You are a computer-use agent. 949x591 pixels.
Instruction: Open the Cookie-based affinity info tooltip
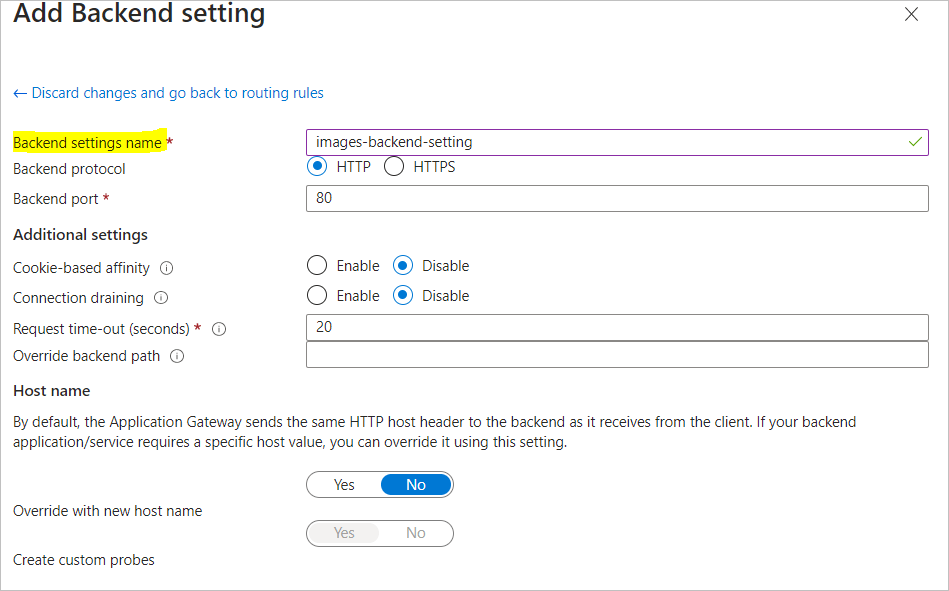[x=166, y=268]
